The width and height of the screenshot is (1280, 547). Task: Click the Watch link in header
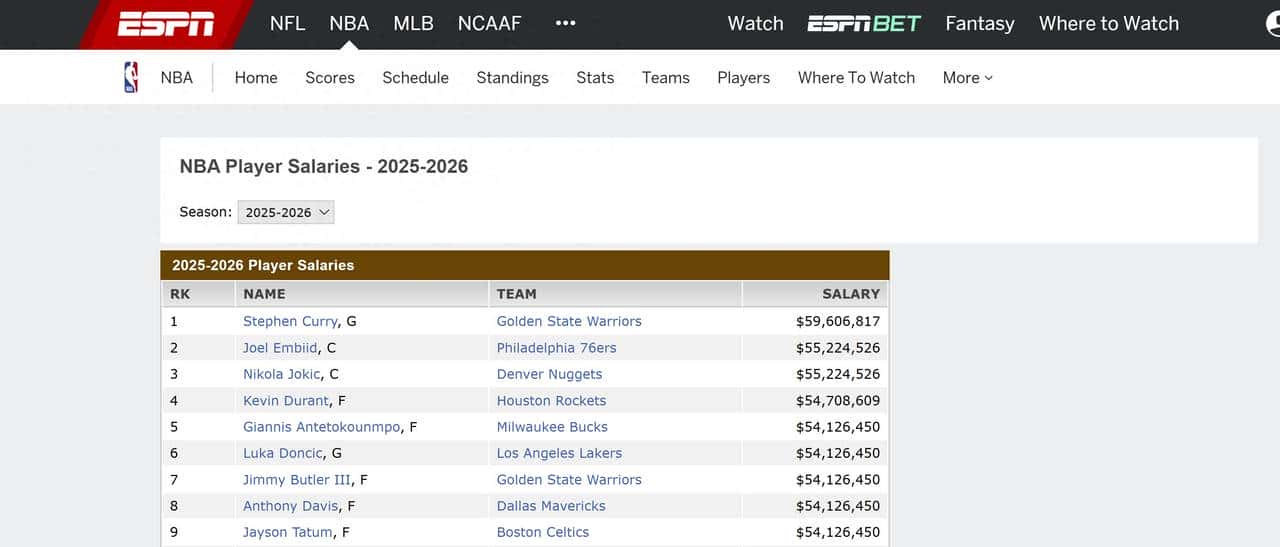(x=755, y=24)
